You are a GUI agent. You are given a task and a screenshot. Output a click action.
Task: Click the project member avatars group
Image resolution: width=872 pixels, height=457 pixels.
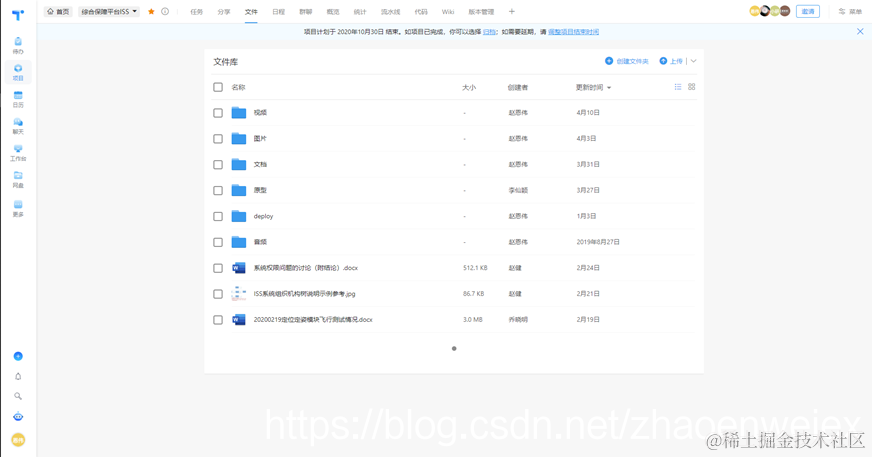click(x=770, y=11)
